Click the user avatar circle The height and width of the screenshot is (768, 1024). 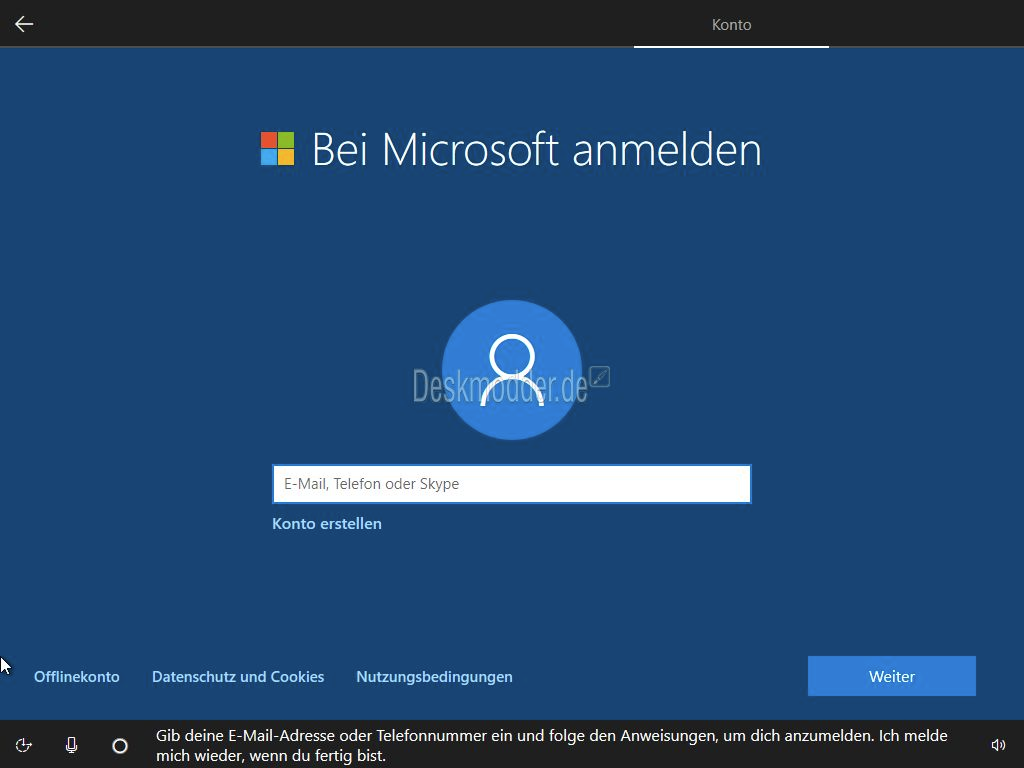512,370
